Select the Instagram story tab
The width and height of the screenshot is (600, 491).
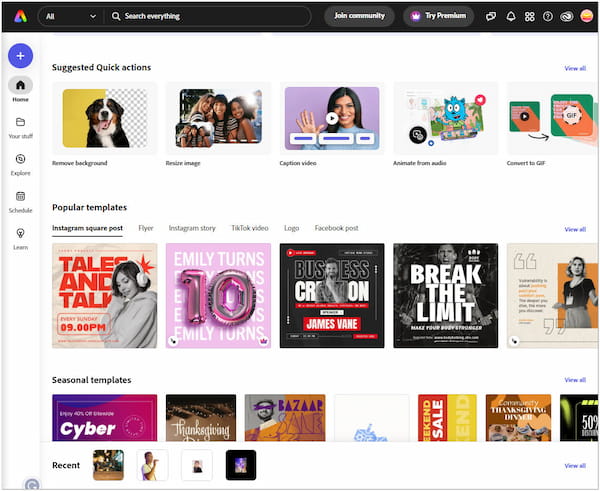(x=192, y=228)
